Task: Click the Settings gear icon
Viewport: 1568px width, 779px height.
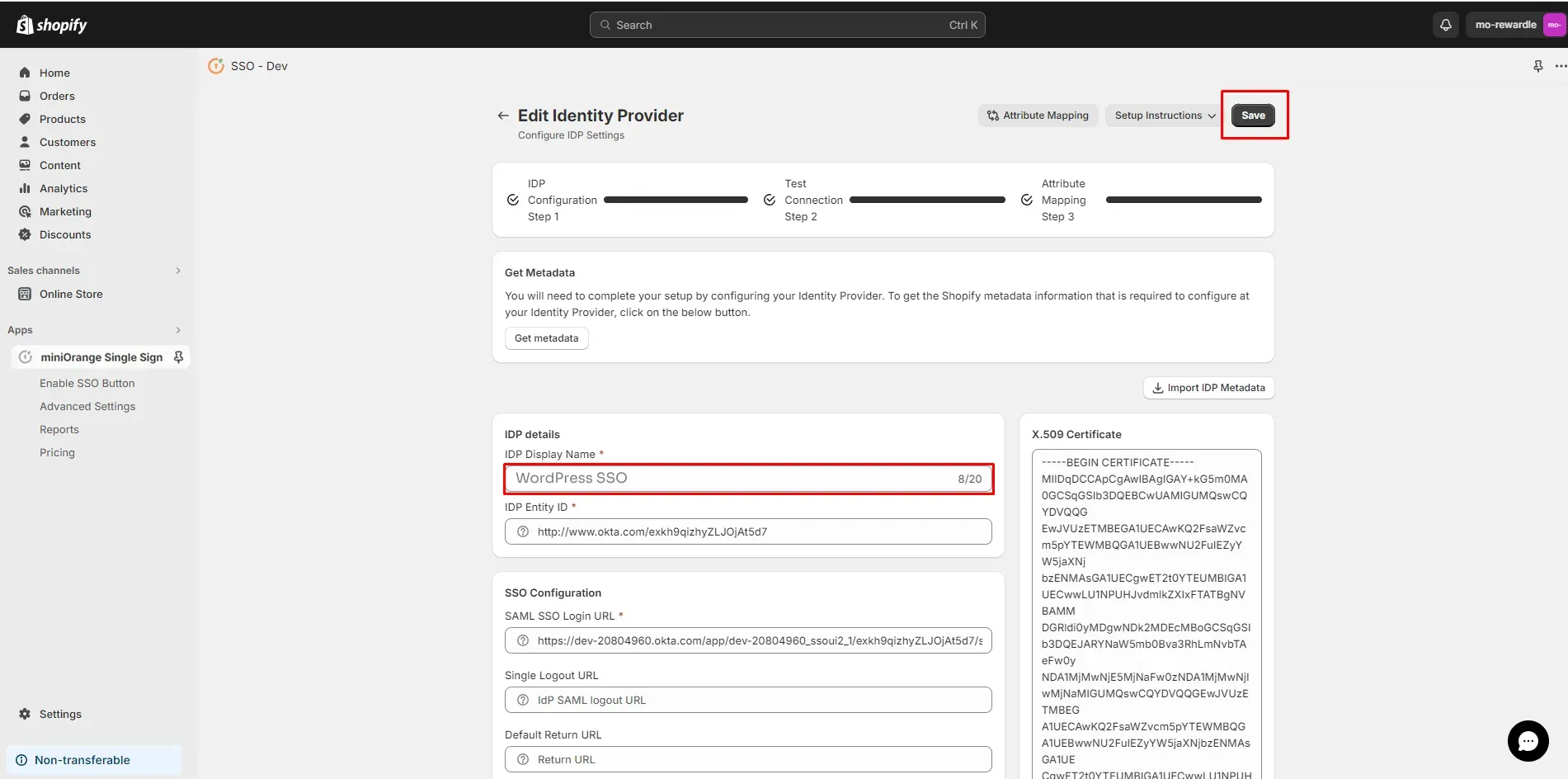Action: [25, 714]
